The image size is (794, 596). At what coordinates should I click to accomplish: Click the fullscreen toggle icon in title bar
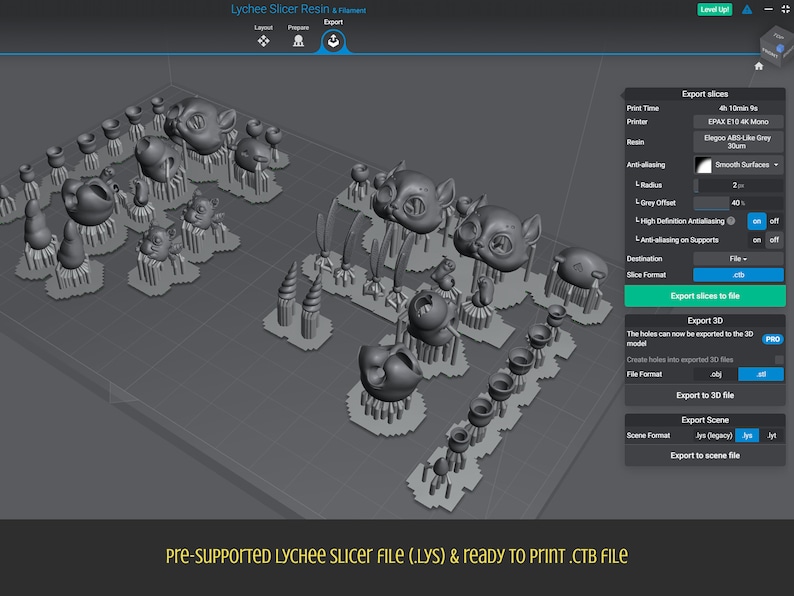point(785,9)
